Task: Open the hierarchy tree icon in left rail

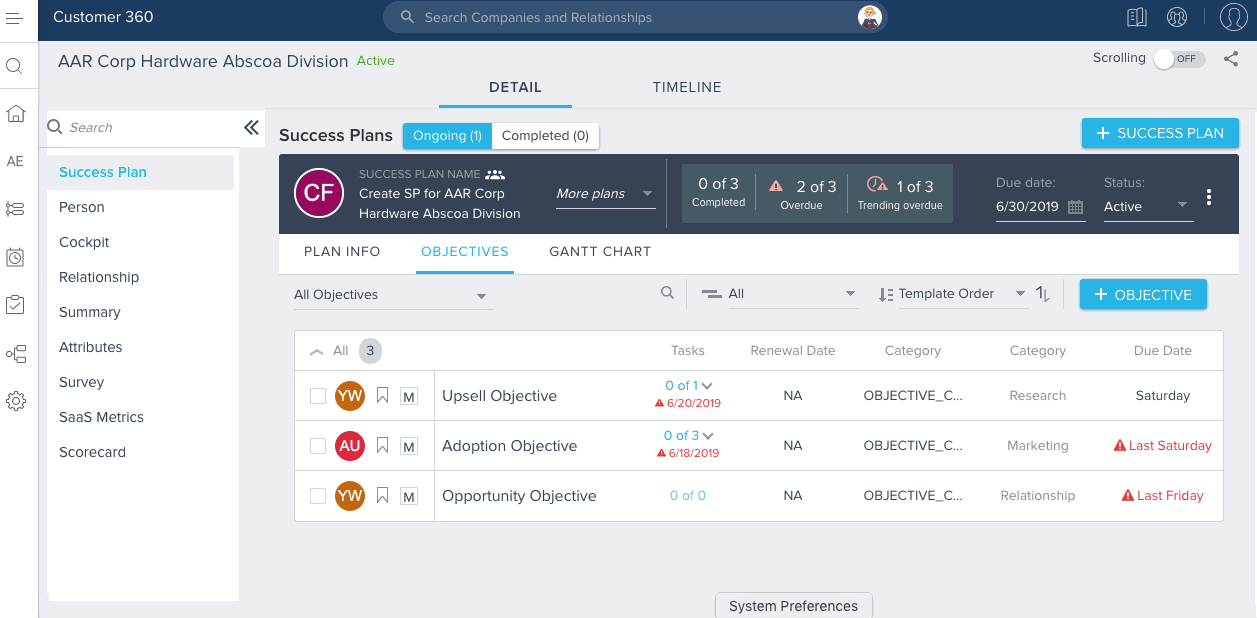Action: click(x=15, y=353)
